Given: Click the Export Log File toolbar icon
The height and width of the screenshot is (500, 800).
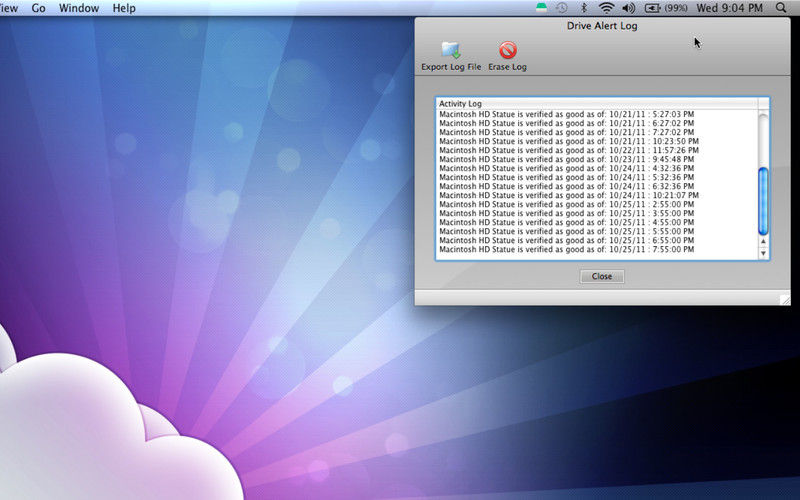Looking at the screenshot, I should [451, 51].
